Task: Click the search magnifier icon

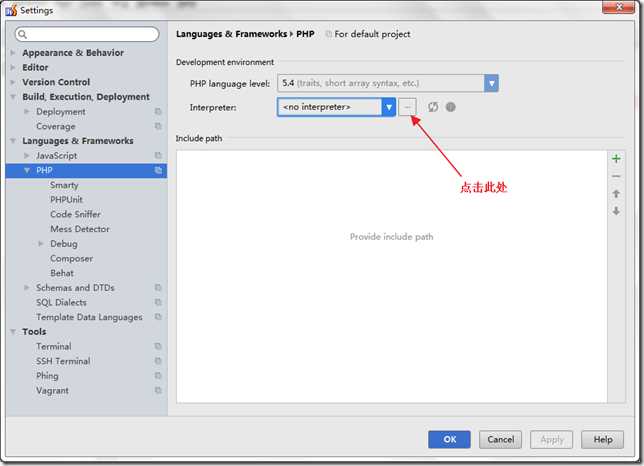Action: tap(23, 34)
